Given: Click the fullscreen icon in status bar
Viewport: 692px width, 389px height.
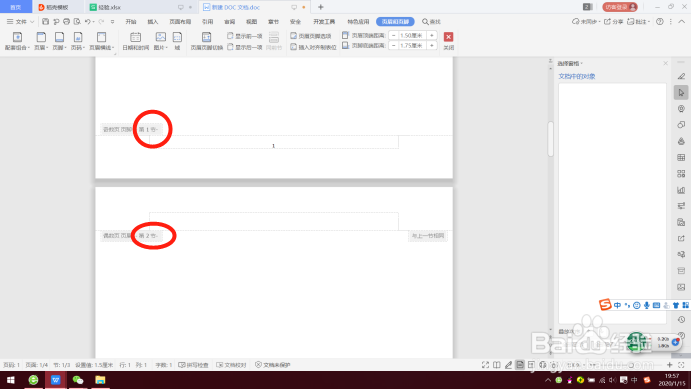Looking at the screenshot, I should click(485, 365).
